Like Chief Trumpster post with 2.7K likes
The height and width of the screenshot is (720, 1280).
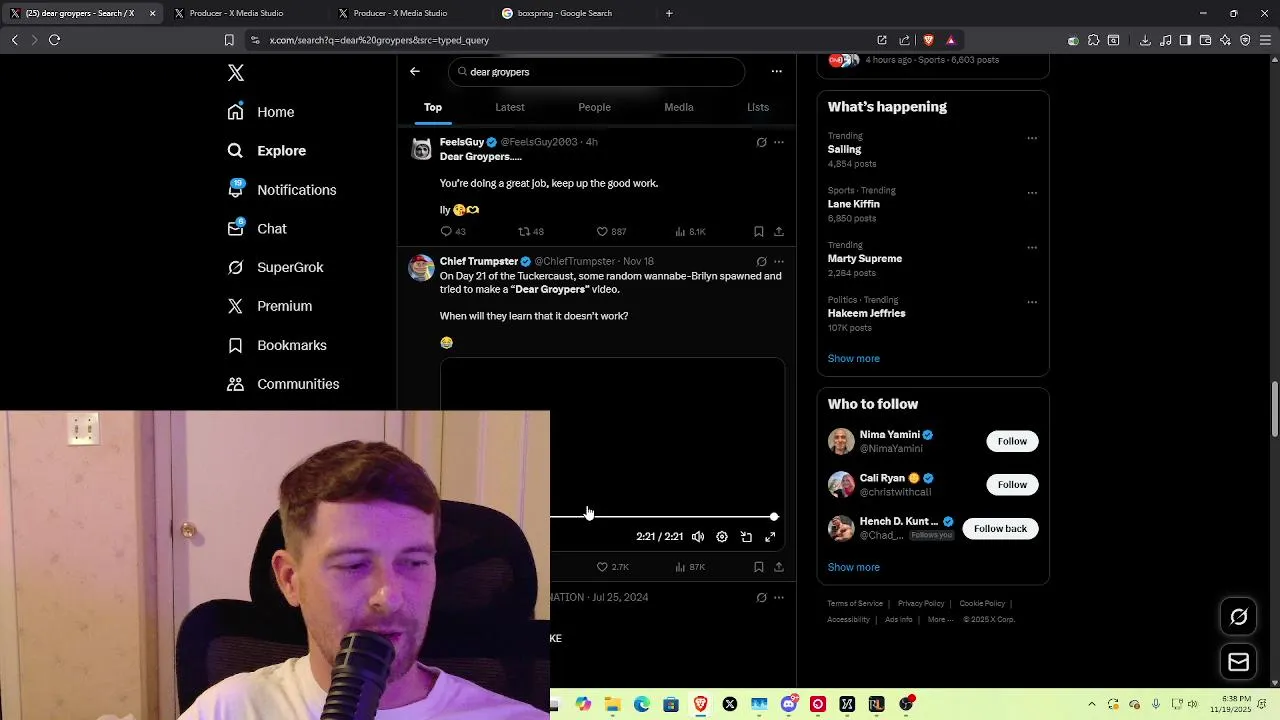click(x=612, y=567)
